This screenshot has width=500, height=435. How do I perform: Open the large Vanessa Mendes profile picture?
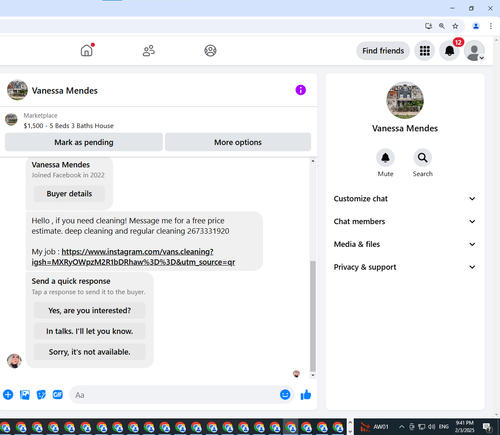(405, 100)
